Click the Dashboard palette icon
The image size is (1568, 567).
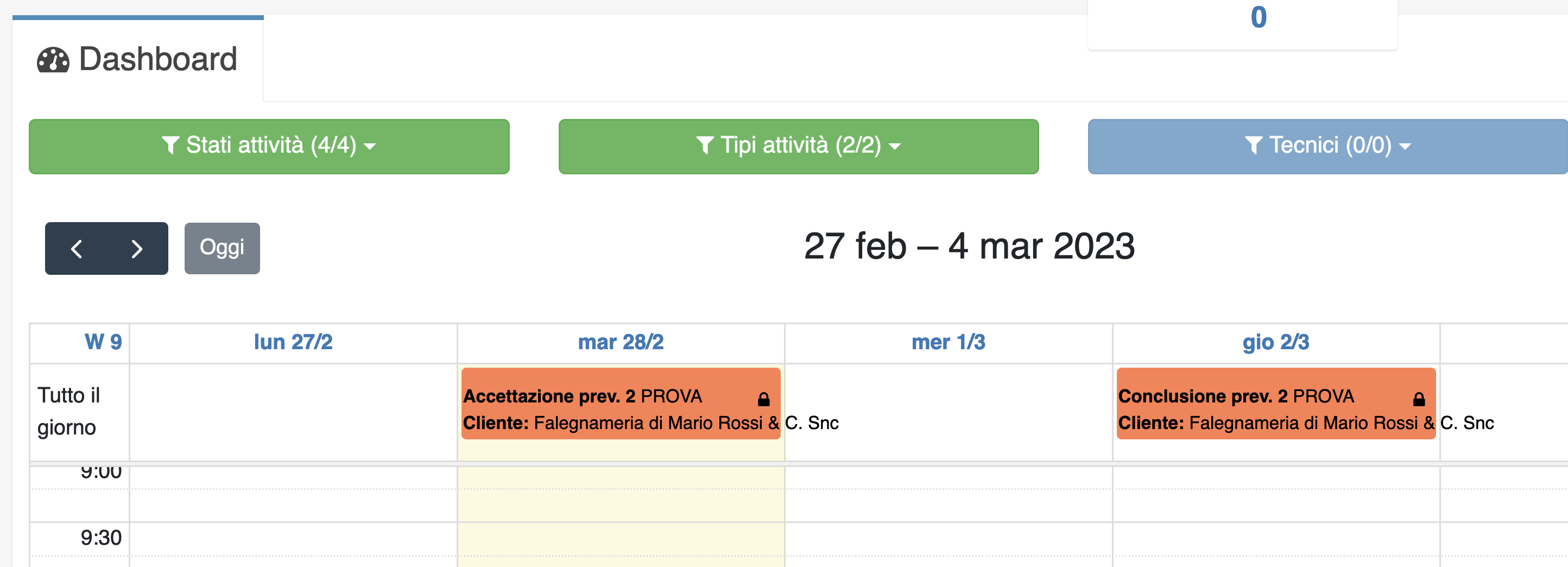coord(54,59)
